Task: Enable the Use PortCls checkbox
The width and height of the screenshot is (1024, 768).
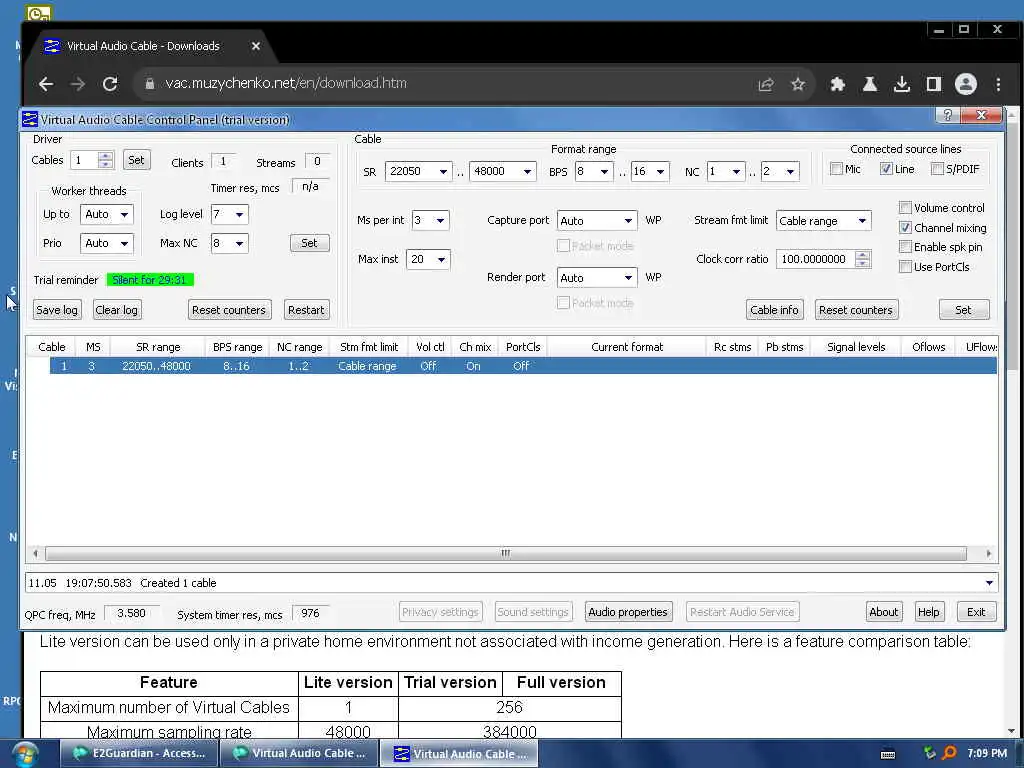Action: pyautogui.click(x=905, y=266)
